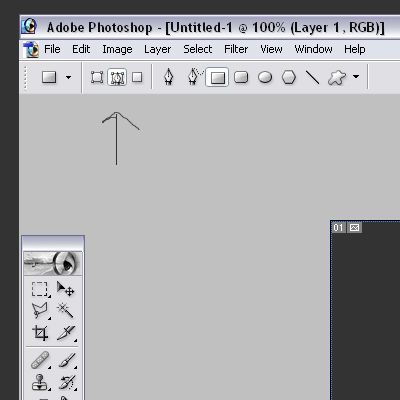Enable the Fill pixels mode
This screenshot has width=400, height=400.
[137, 77]
